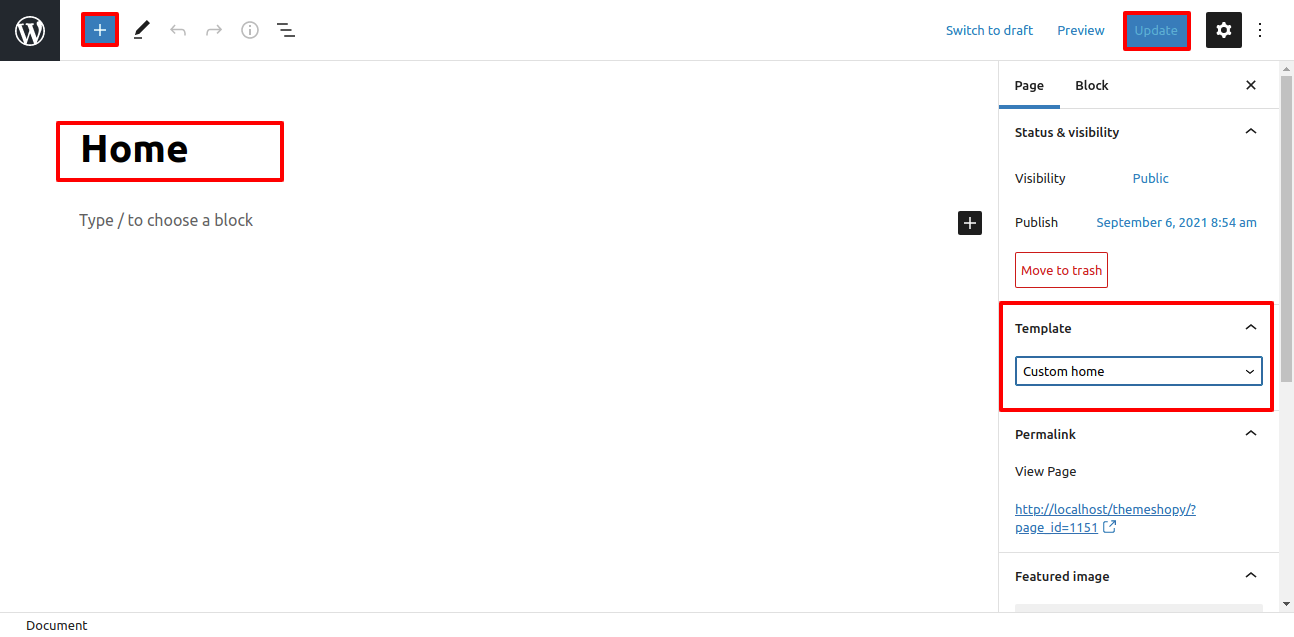Screen dimensions: 1294x637
Task: Click the Undo arrow icon
Action: click(x=178, y=30)
